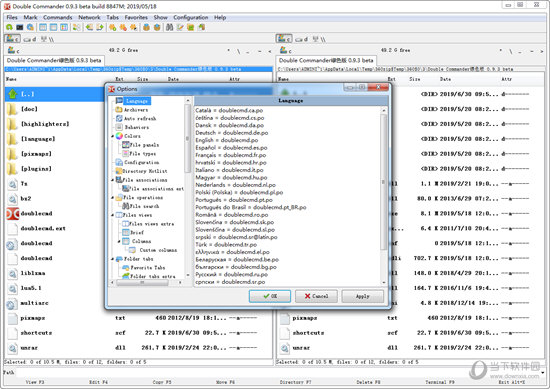Click the green up-arrow parent directory icon
The height and width of the screenshot is (389, 550).
pyautogui.click(x=12, y=94)
